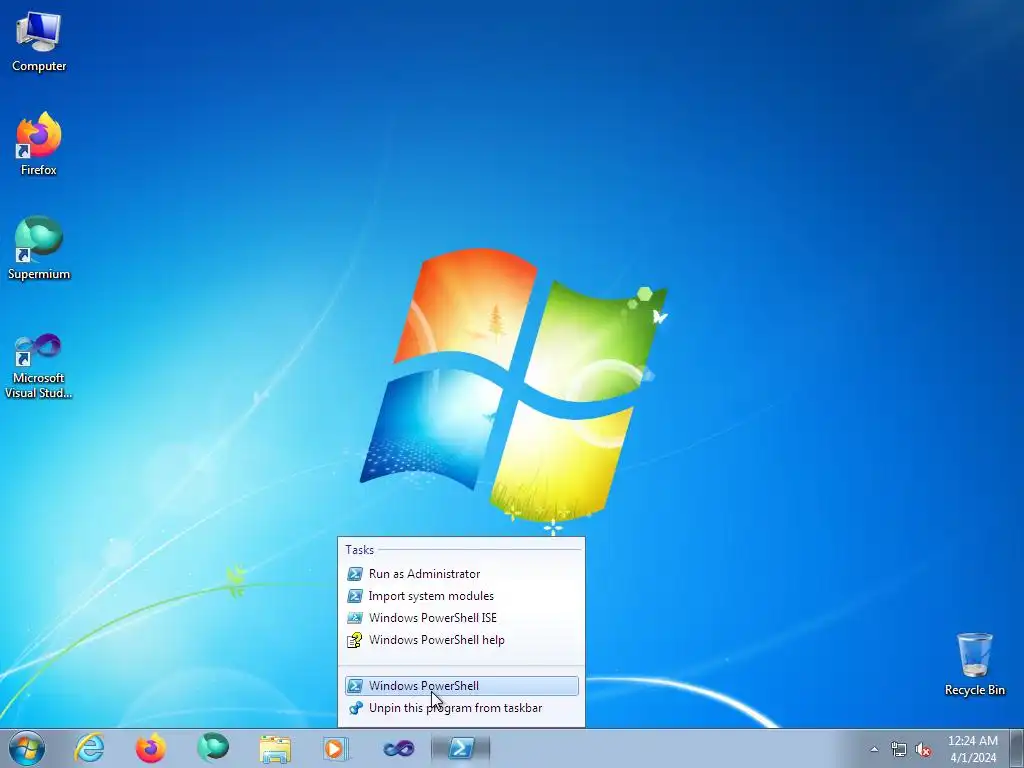Select the Recycle Bin icon
Viewport: 1024px width, 768px height.
point(974,664)
